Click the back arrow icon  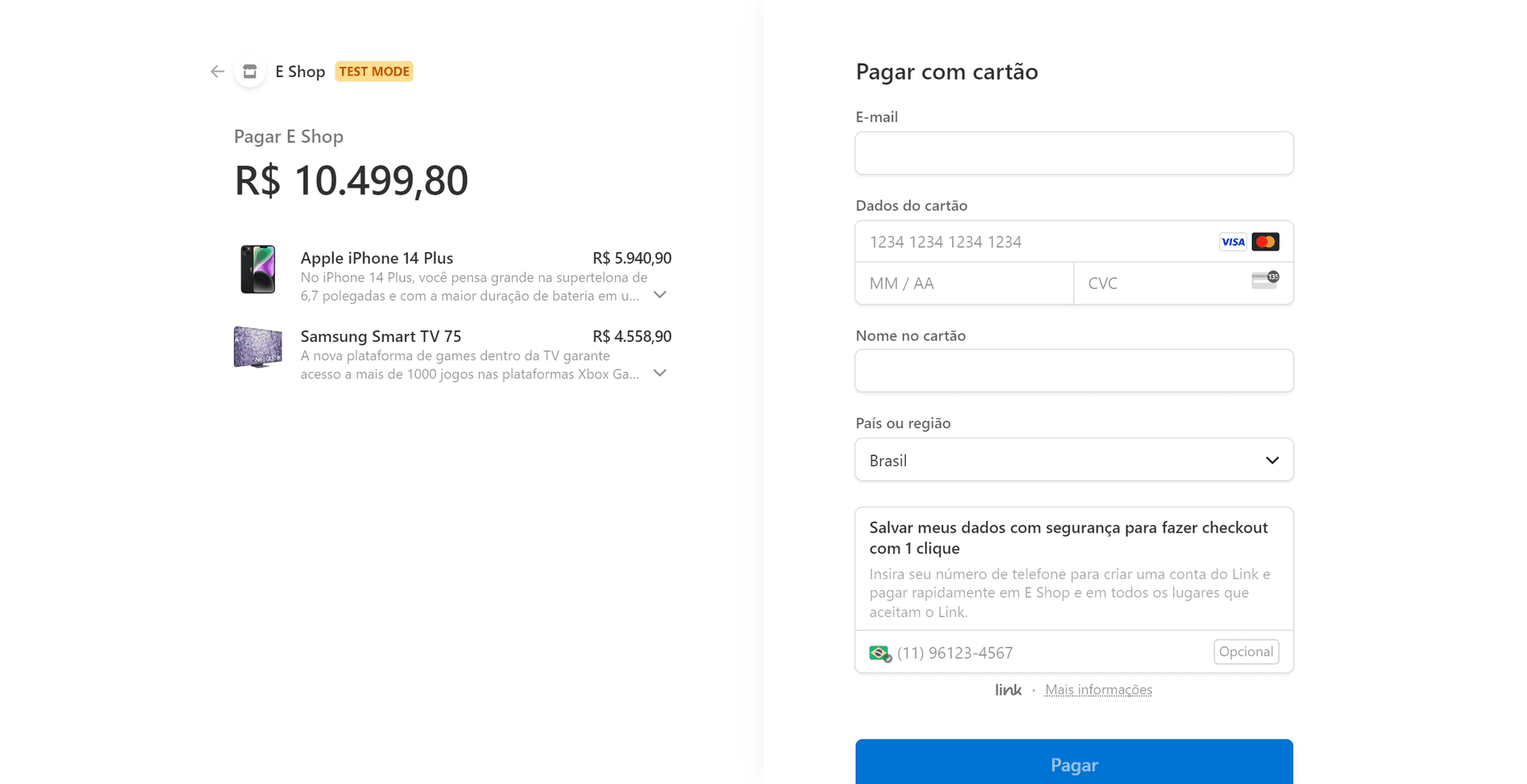pos(217,72)
